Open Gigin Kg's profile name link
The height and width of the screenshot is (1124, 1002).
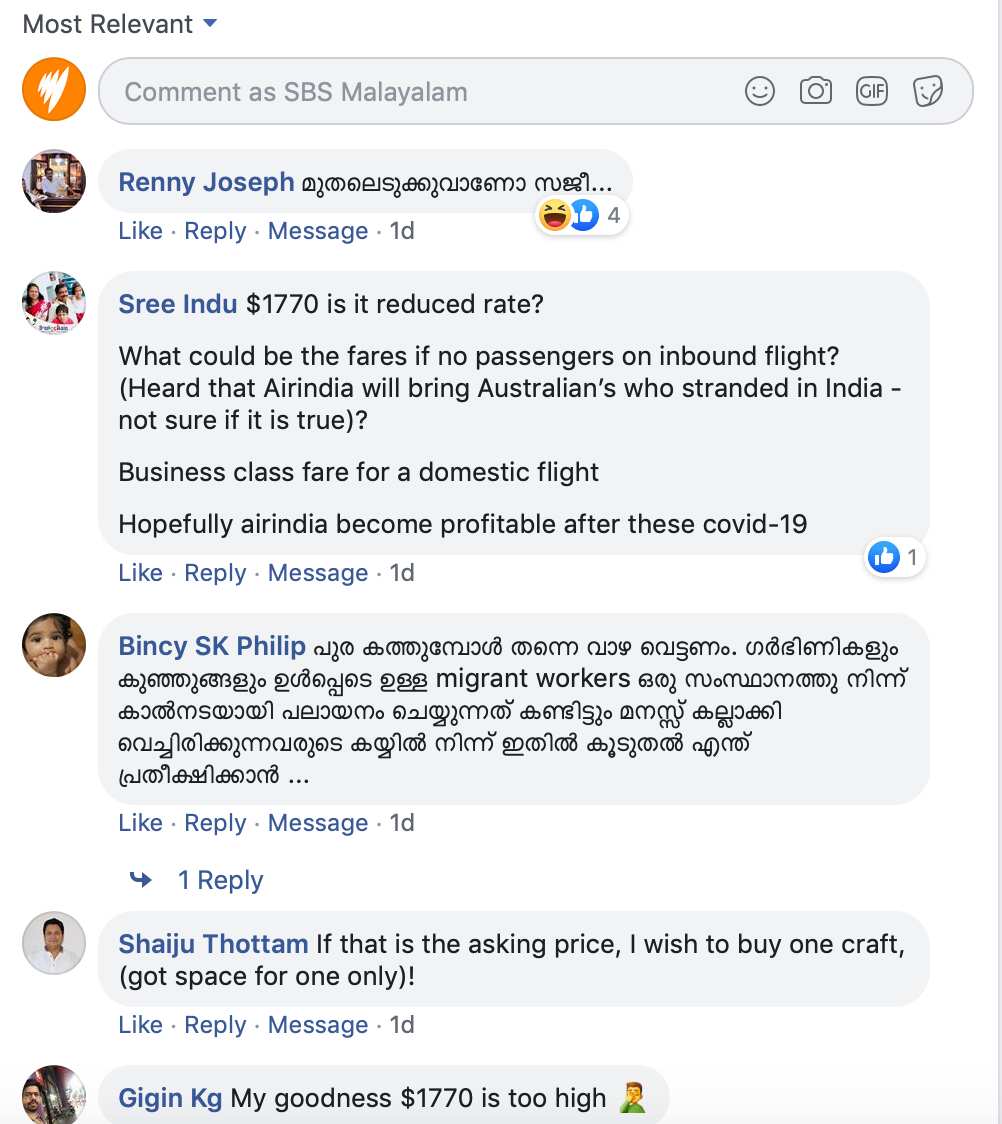[x=170, y=1098]
